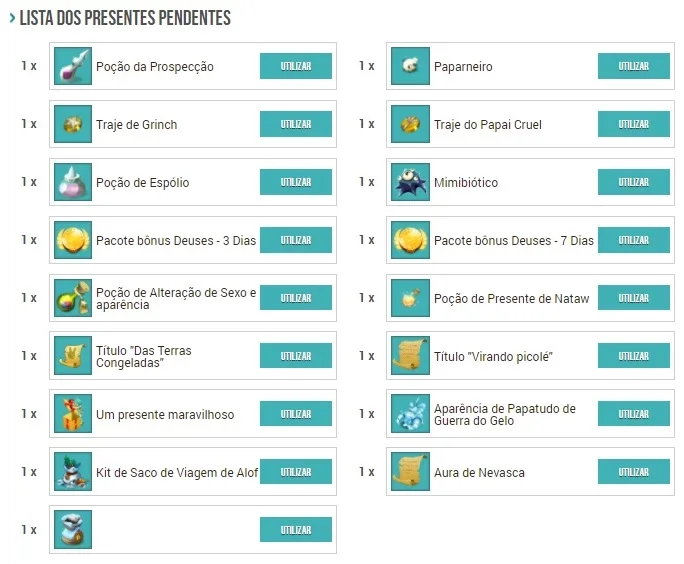Click the Pacote bônus Deuses 7 Dias coin icon

tap(410, 240)
